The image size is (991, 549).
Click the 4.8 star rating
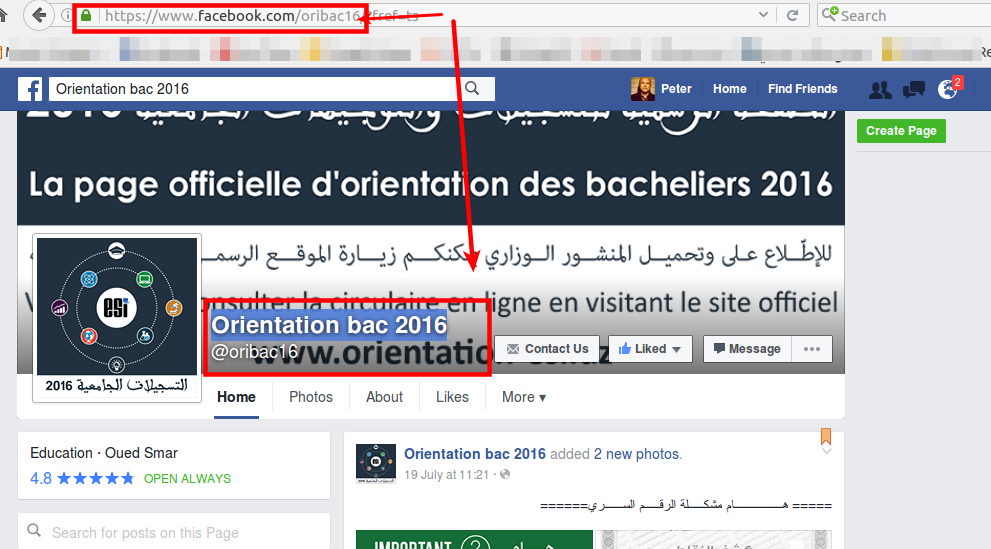click(82, 478)
